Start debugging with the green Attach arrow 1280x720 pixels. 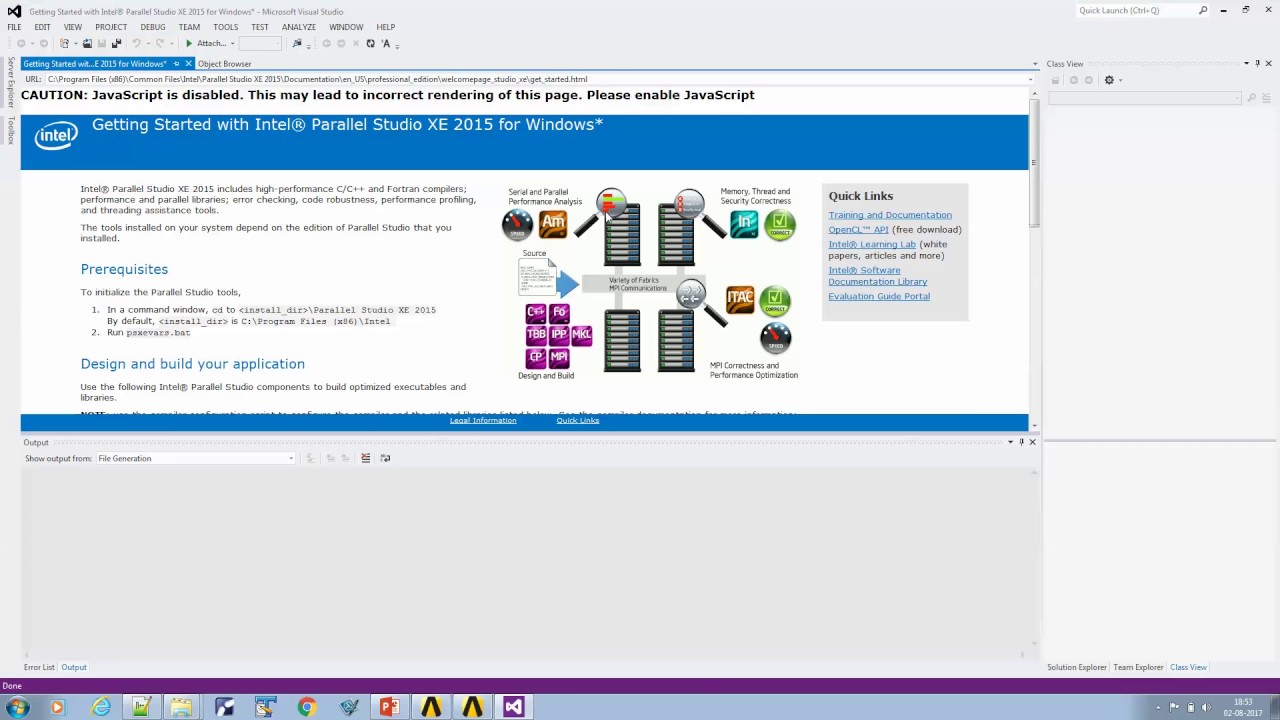(188, 43)
